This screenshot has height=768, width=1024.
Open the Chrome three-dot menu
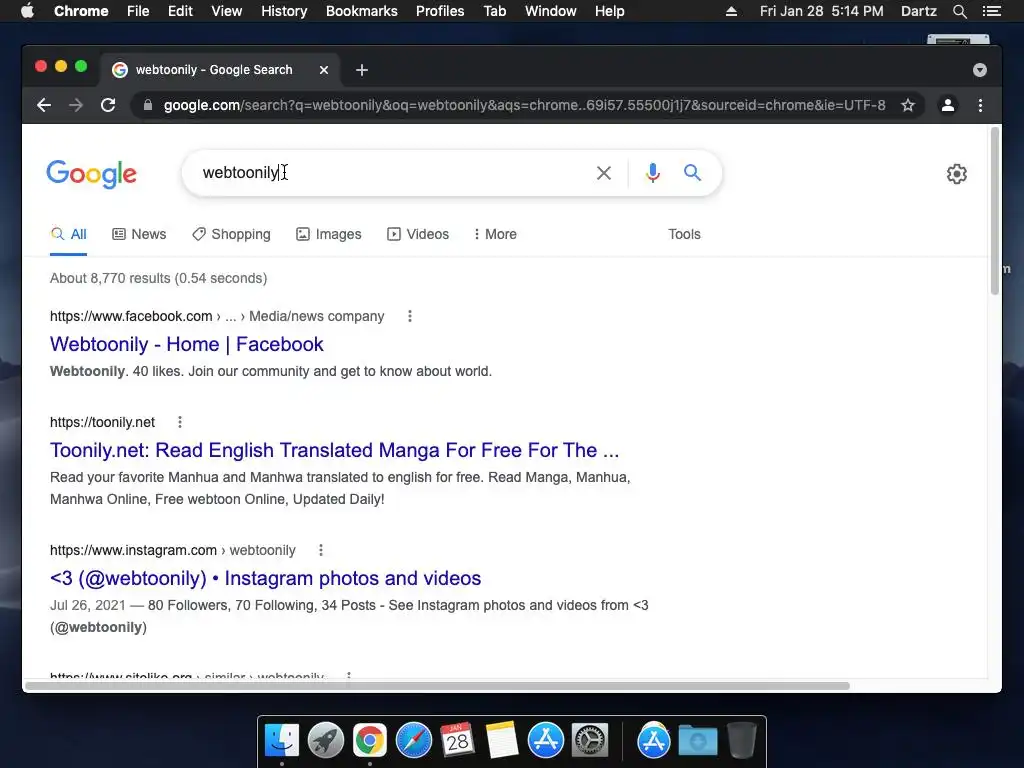[x=980, y=105]
